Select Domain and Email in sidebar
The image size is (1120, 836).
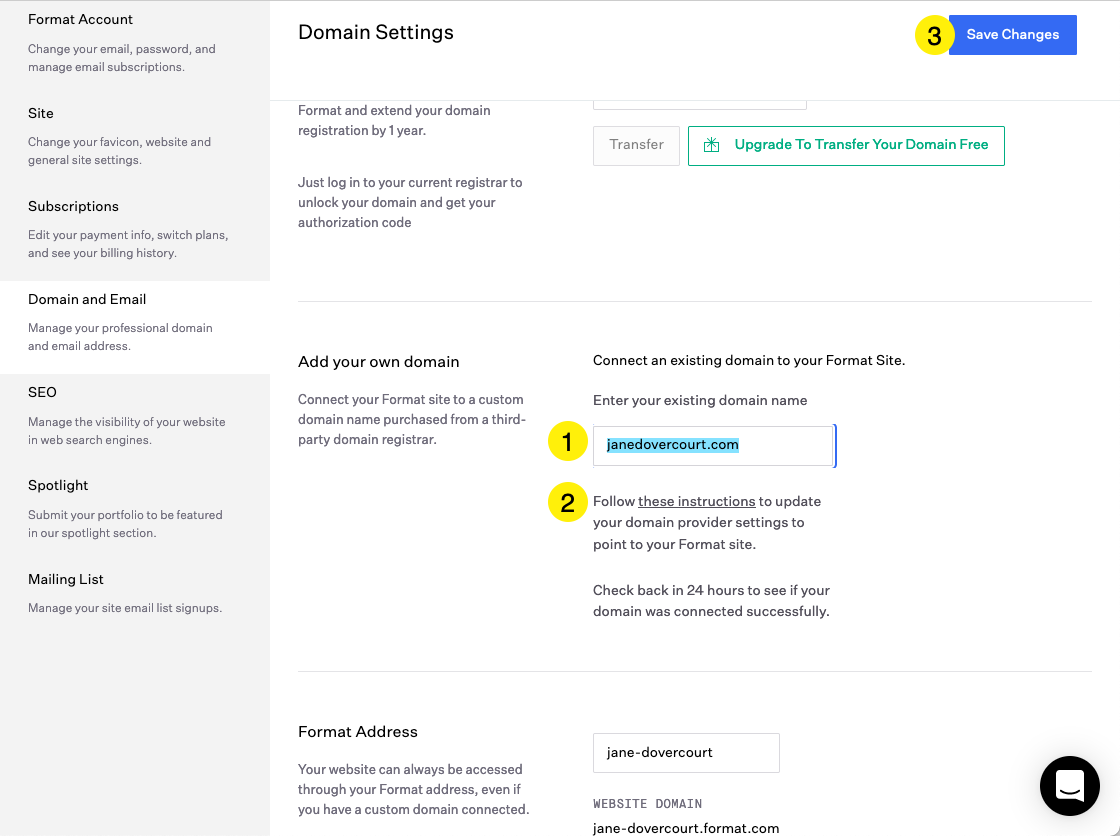[x=87, y=299]
